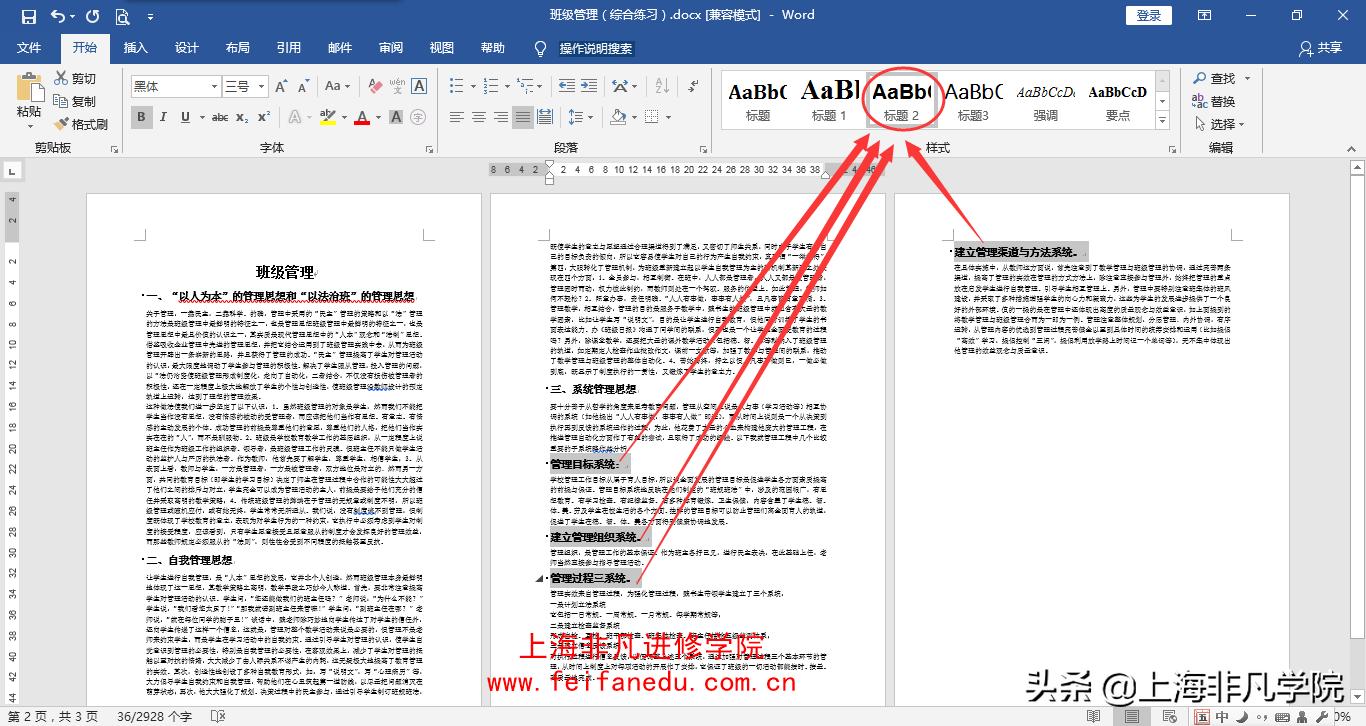Apply yellow text highlight color
Image resolution: width=1366 pixels, height=726 pixels.
pyautogui.click(x=327, y=117)
